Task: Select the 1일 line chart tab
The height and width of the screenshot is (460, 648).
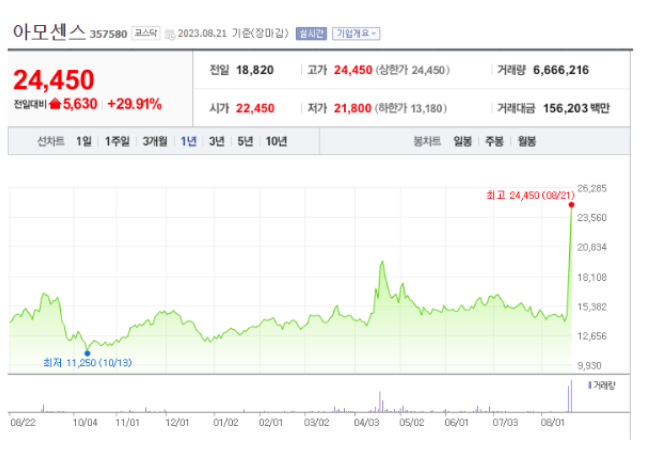Action: 84,141
